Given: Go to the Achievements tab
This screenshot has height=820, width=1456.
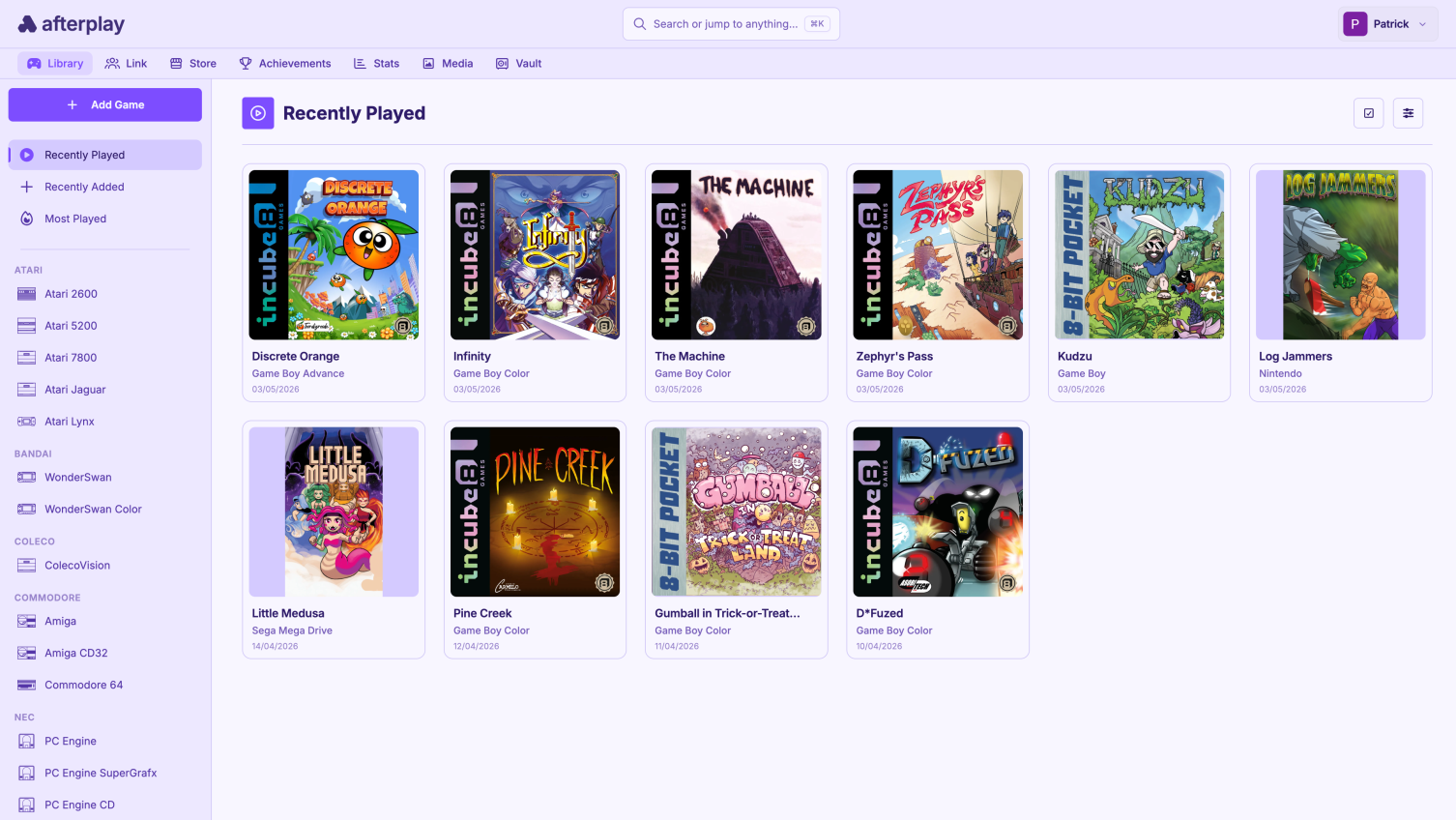Looking at the screenshot, I should click(x=285, y=64).
